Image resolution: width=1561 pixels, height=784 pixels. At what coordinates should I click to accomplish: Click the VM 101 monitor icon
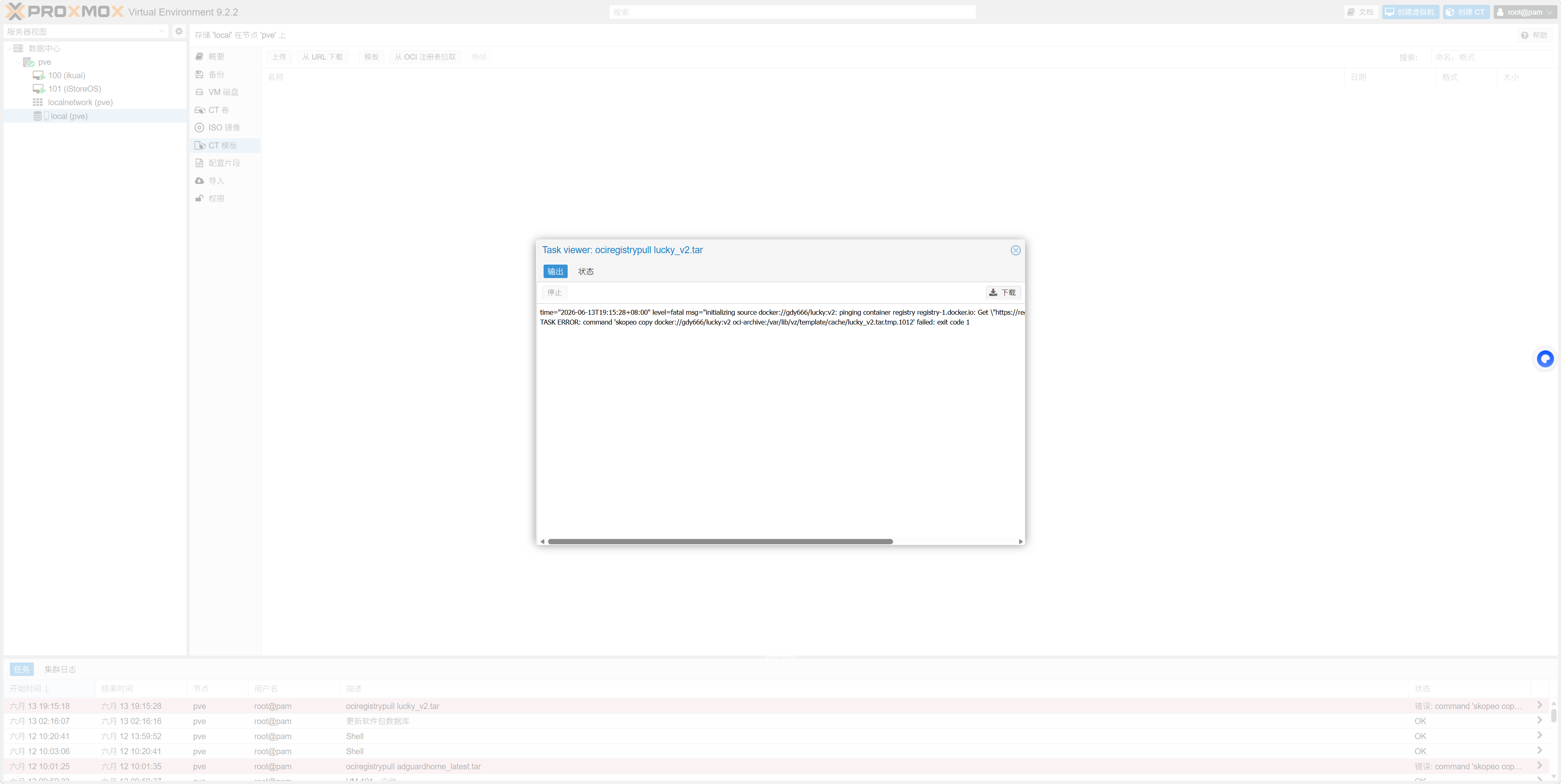(39, 89)
